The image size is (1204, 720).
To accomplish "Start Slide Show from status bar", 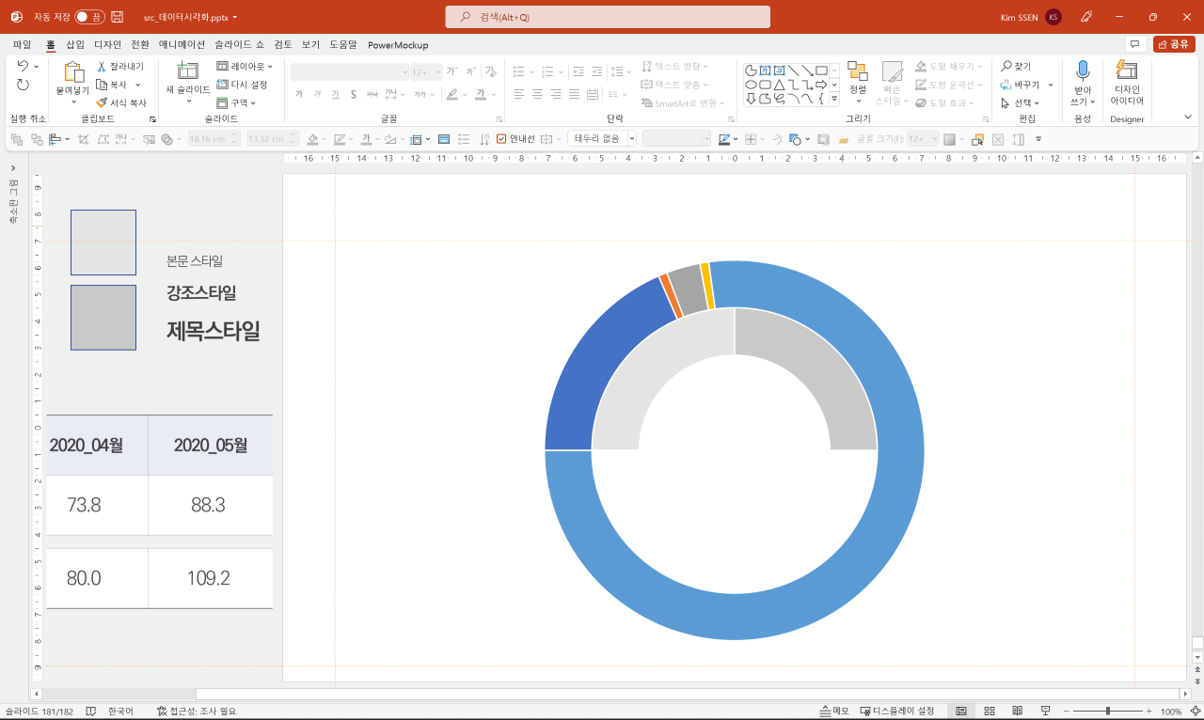I will point(1045,711).
